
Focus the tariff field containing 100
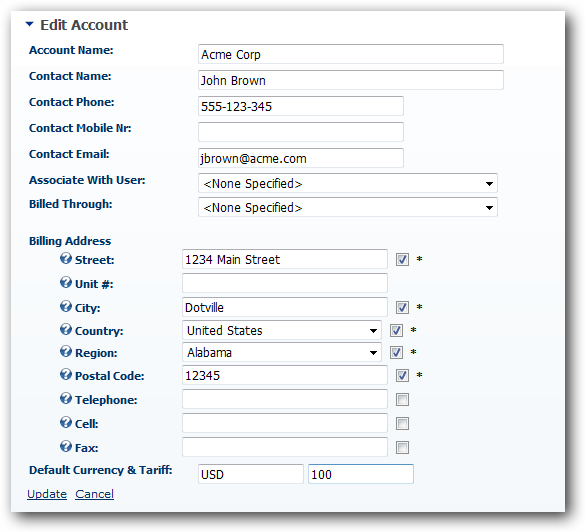tap(361, 474)
